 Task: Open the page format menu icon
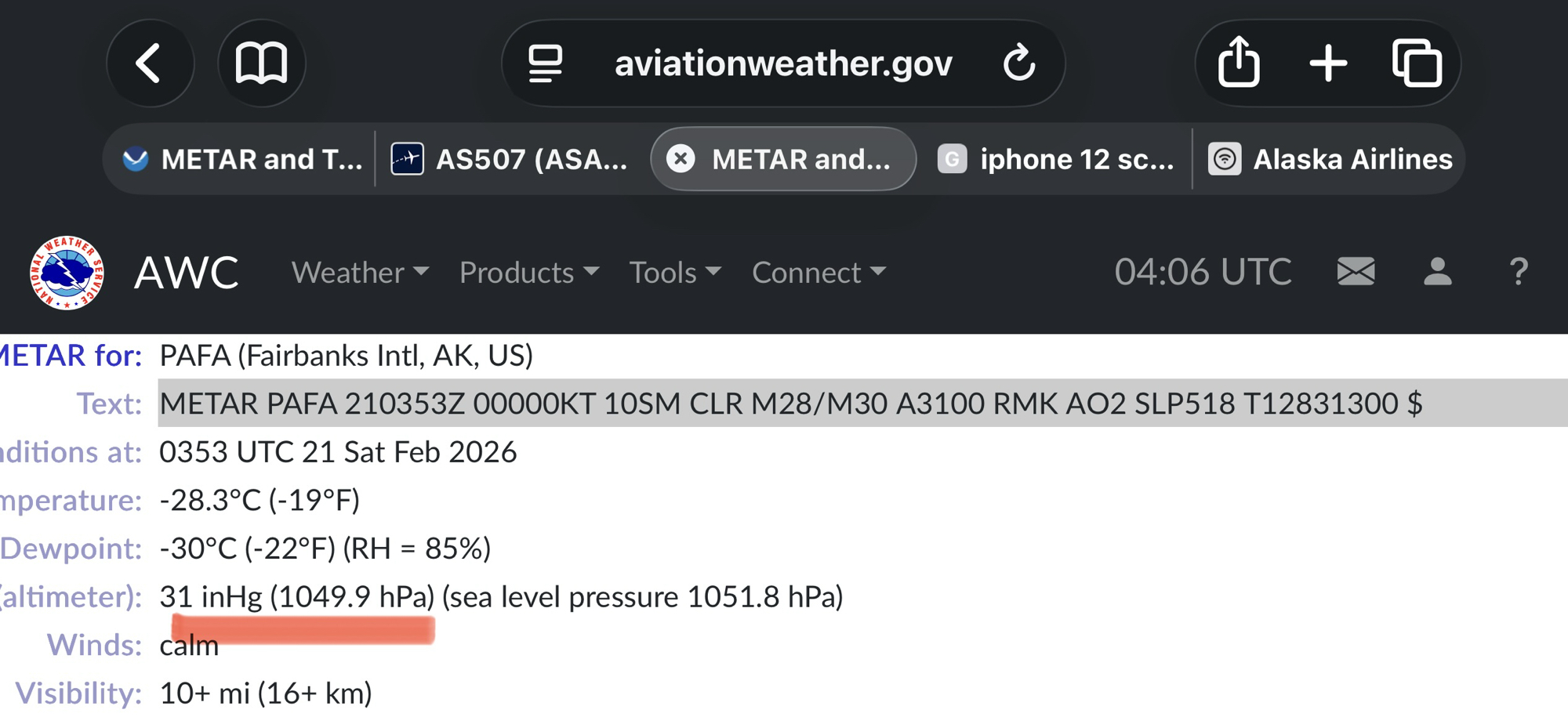coord(546,63)
